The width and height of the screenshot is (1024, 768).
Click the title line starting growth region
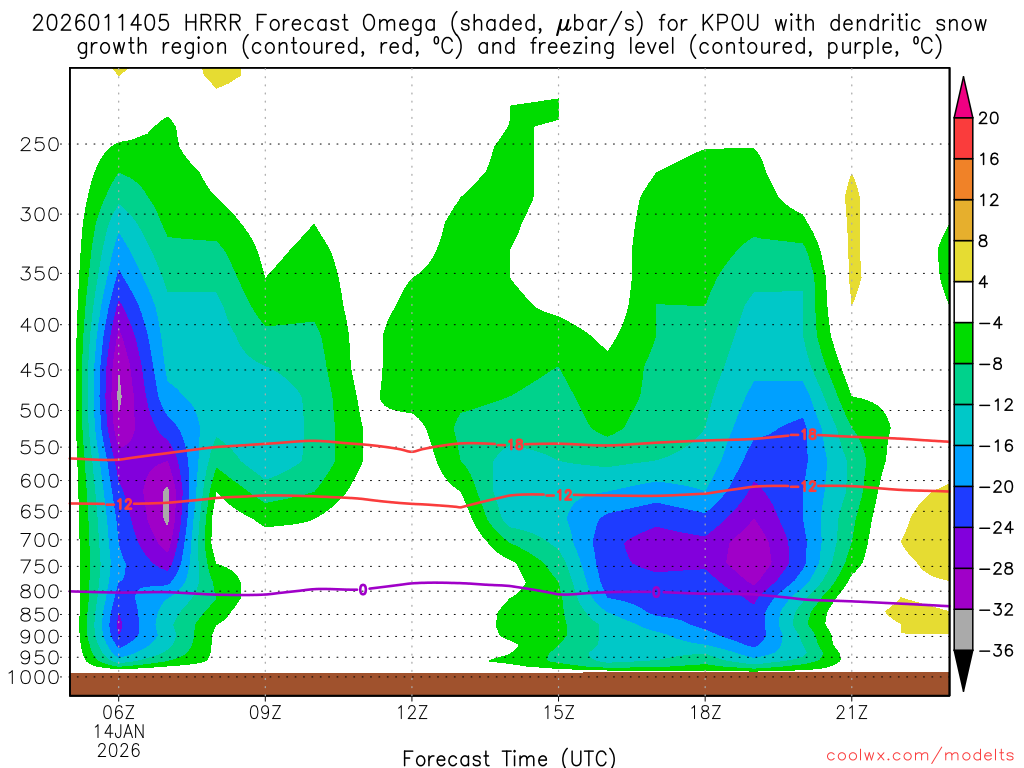click(x=509, y=47)
